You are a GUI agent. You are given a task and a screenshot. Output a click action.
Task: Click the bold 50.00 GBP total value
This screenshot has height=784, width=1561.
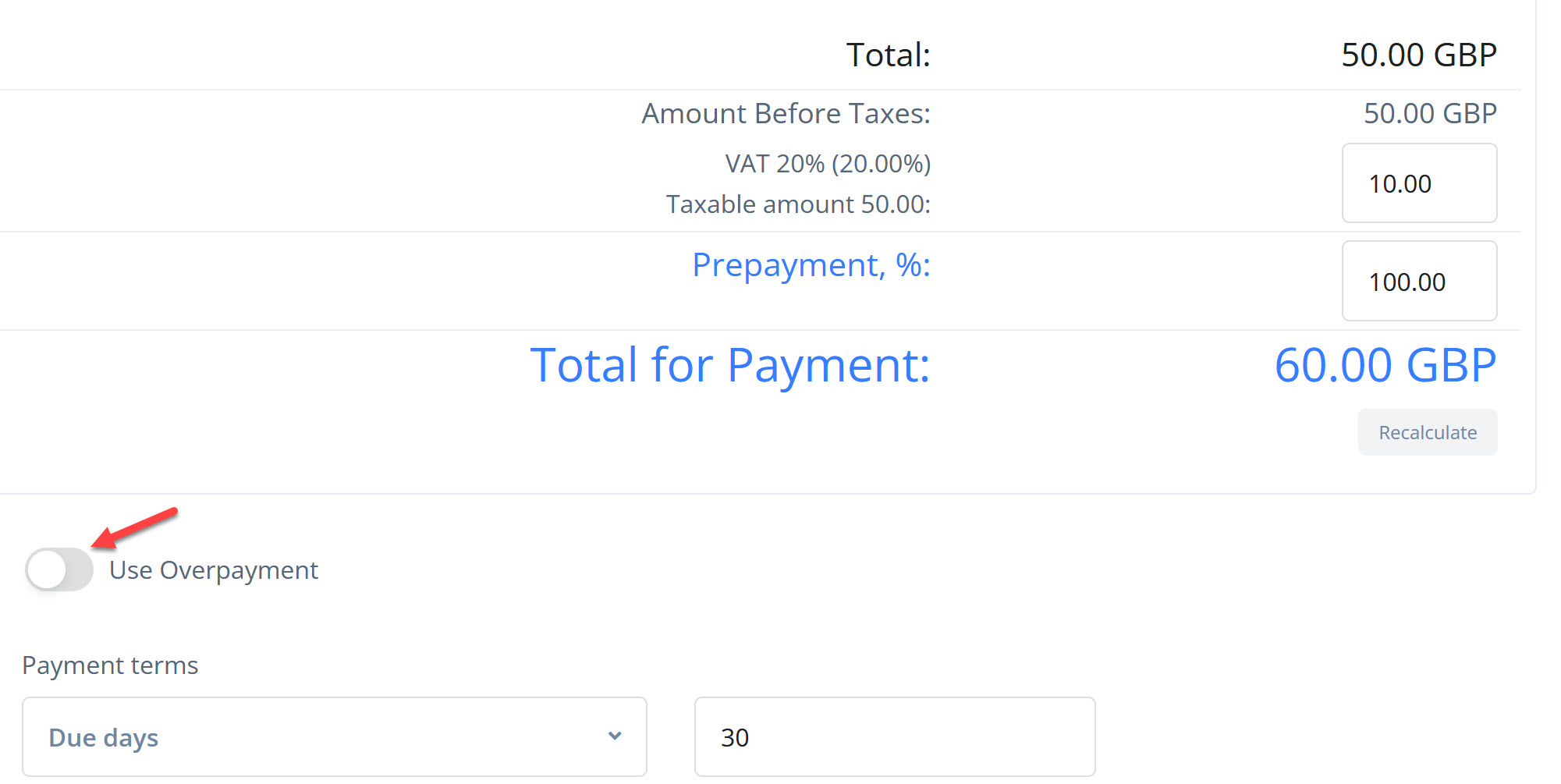(x=1418, y=55)
